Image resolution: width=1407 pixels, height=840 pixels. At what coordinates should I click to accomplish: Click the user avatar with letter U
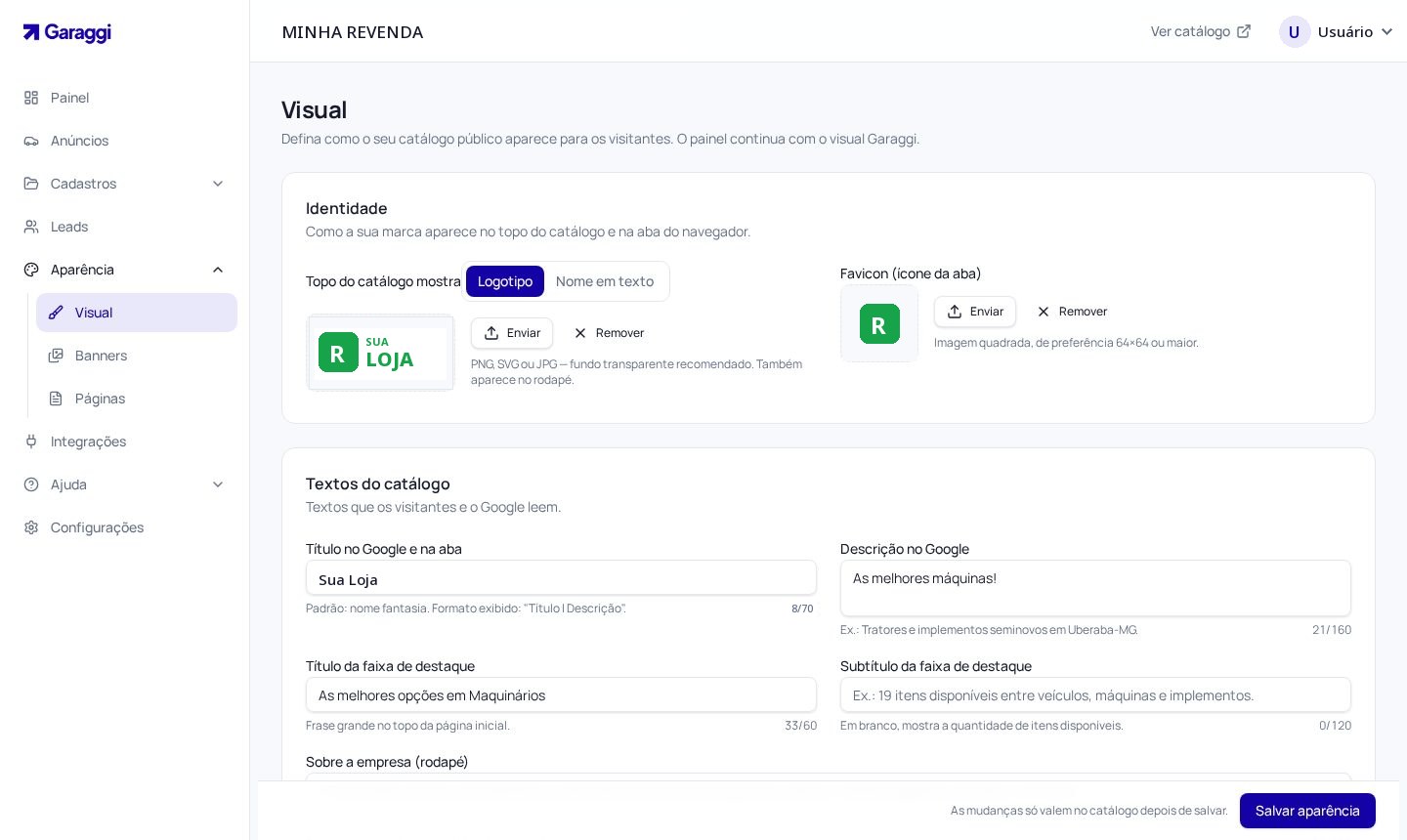(x=1295, y=31)
